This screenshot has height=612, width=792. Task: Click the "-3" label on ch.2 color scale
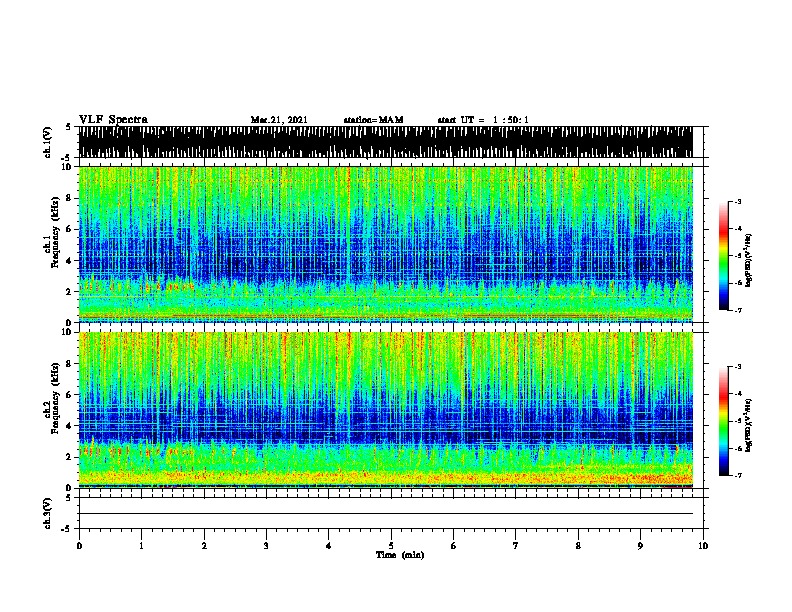737,367
